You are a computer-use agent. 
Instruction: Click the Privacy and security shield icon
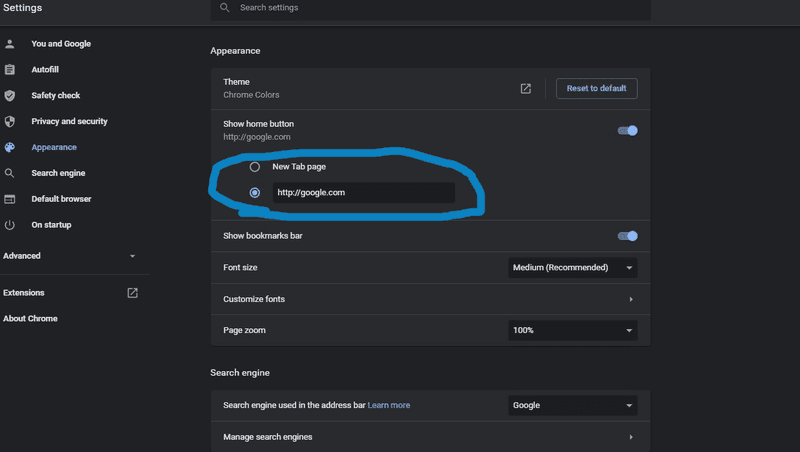coord(10,121)
